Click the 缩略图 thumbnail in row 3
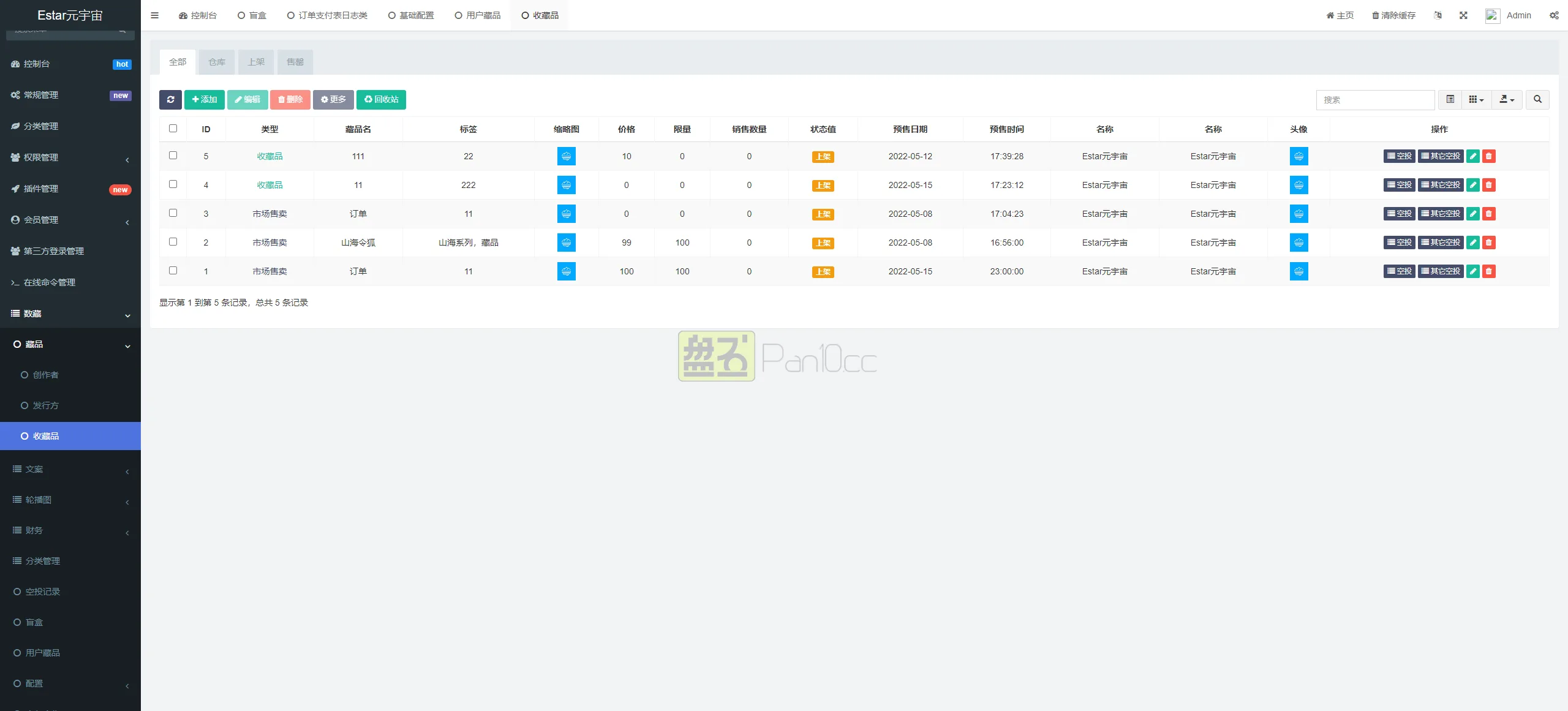Screen dimensions: 1568x711 [x=566, y=214]
